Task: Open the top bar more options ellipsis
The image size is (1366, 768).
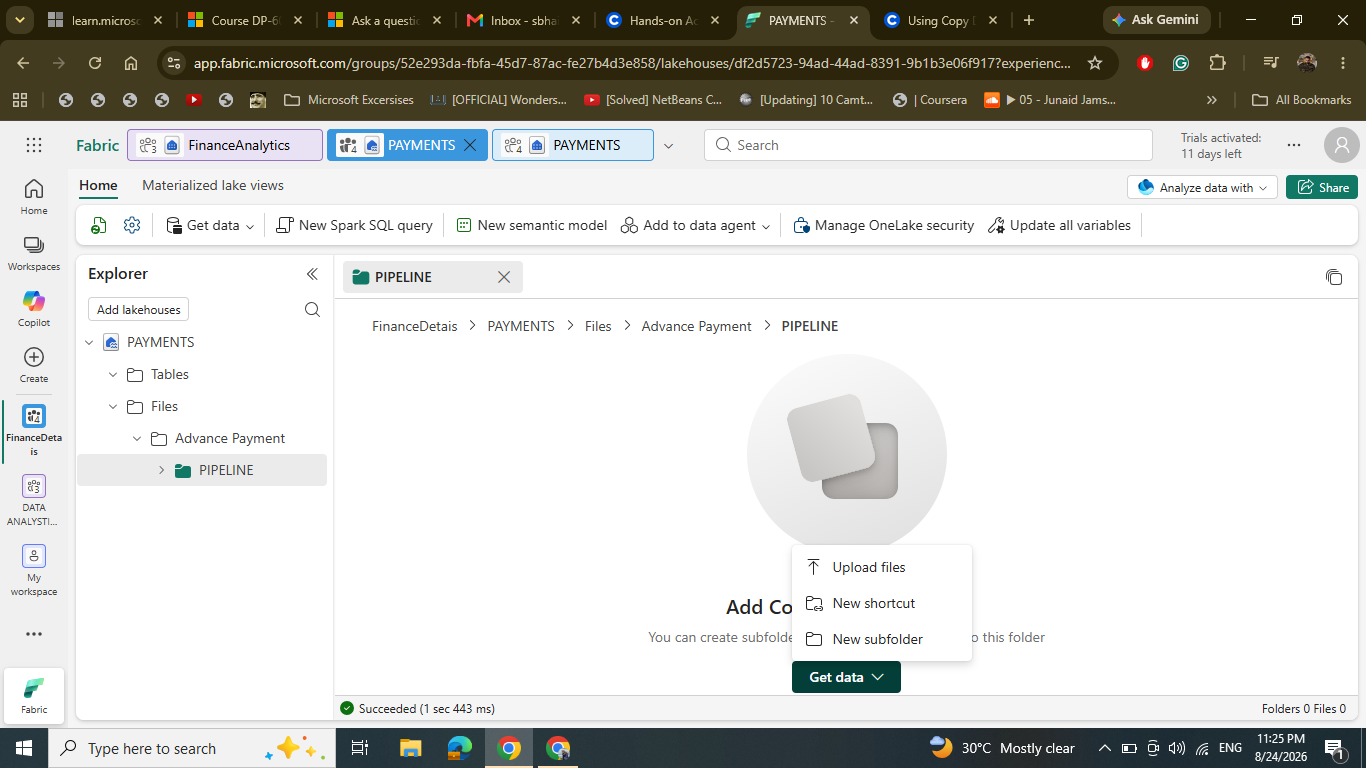Action: (1294, 145)
